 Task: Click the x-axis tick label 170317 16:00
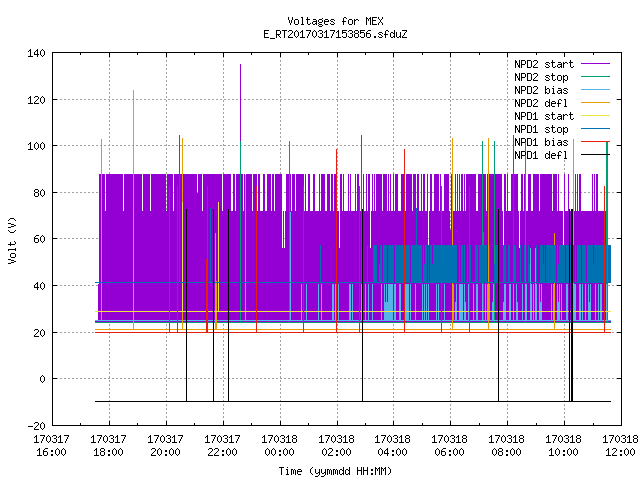51,446
